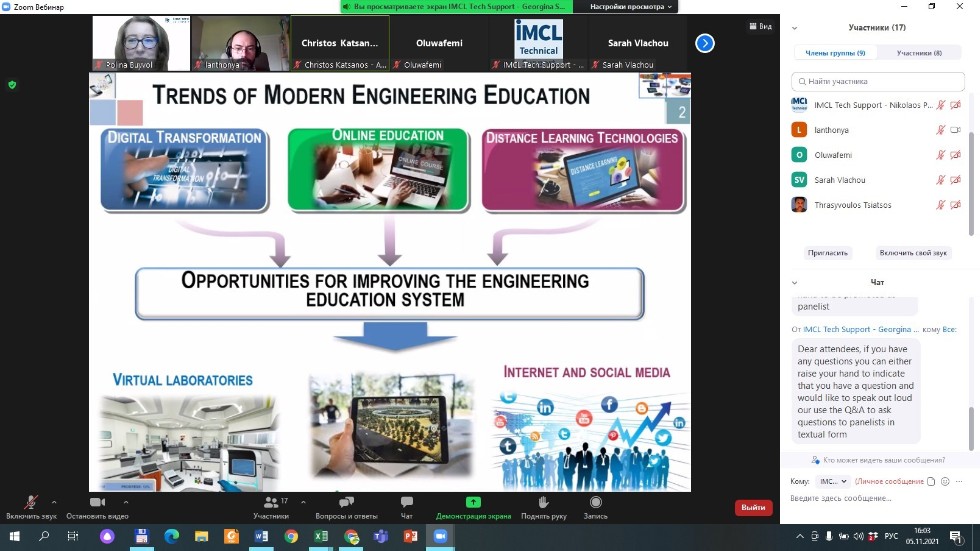This screenshot has width=980, height=551.
Task: Select the Члены группы (9) tab
Action: click(x=835, y=53)
